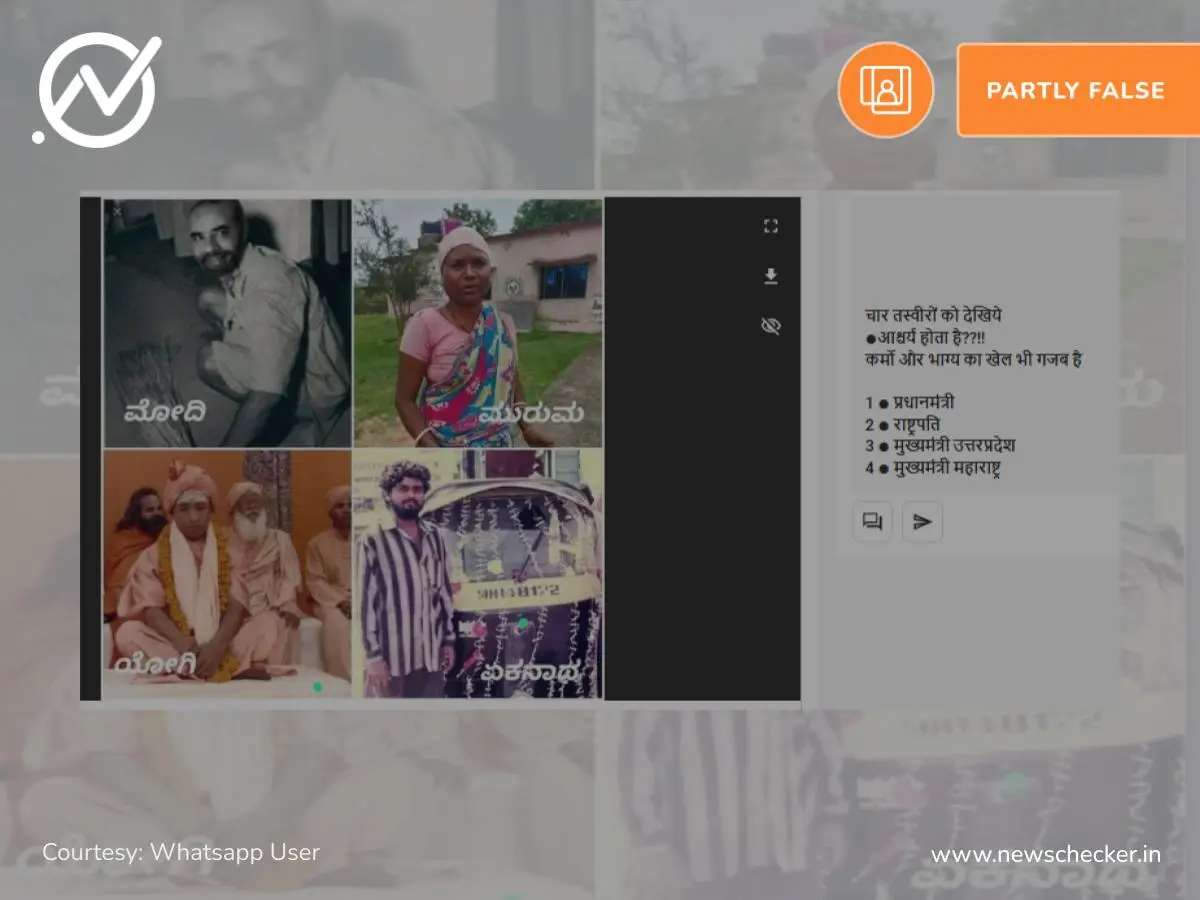Select the photo of woman in colorful sari
This screenshot has height=900, width=1200.
(478, 322)
